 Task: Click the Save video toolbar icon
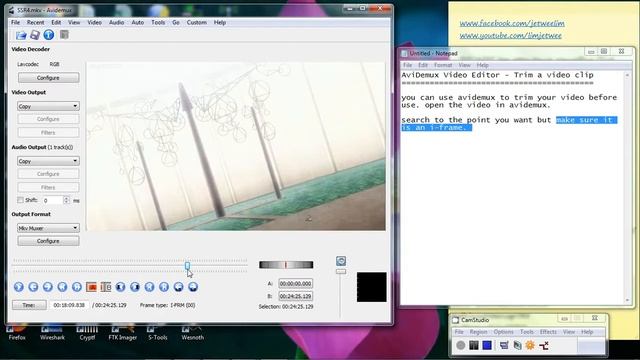point(35,35)
